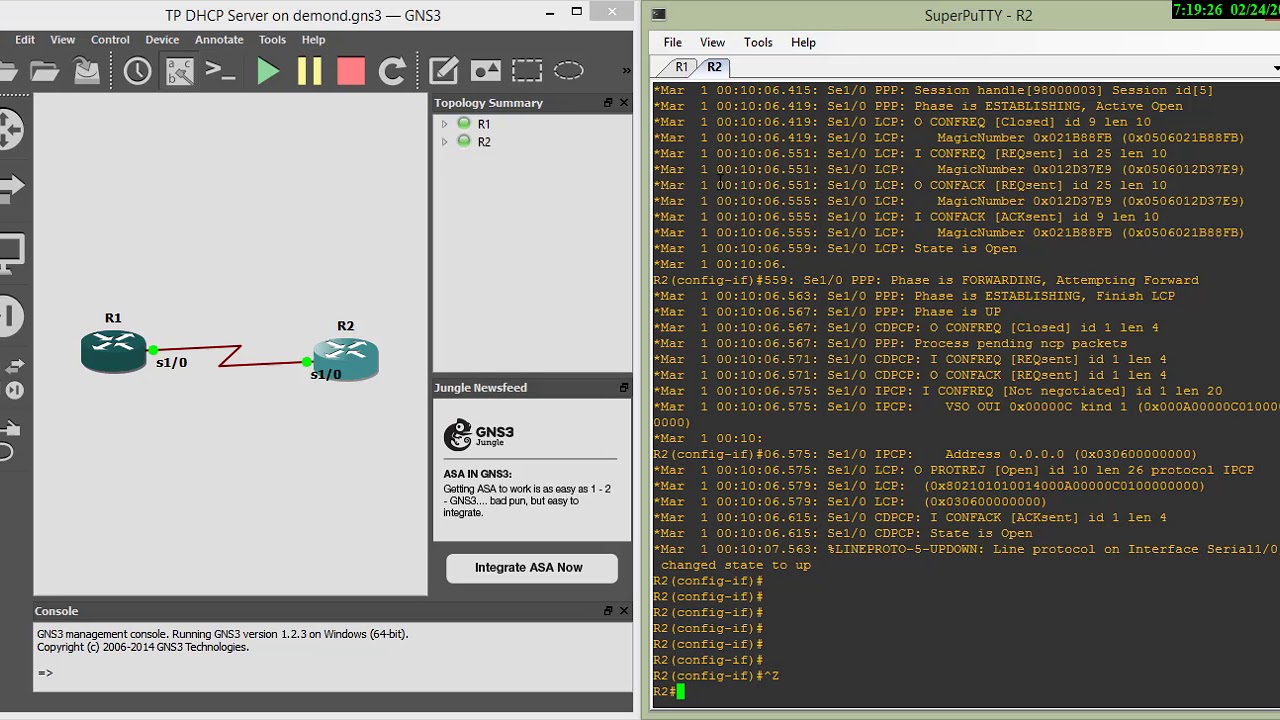Open Tools menu in SuperPuTTY
This screenshot has height=720, width=1280.
coord(758,43)
